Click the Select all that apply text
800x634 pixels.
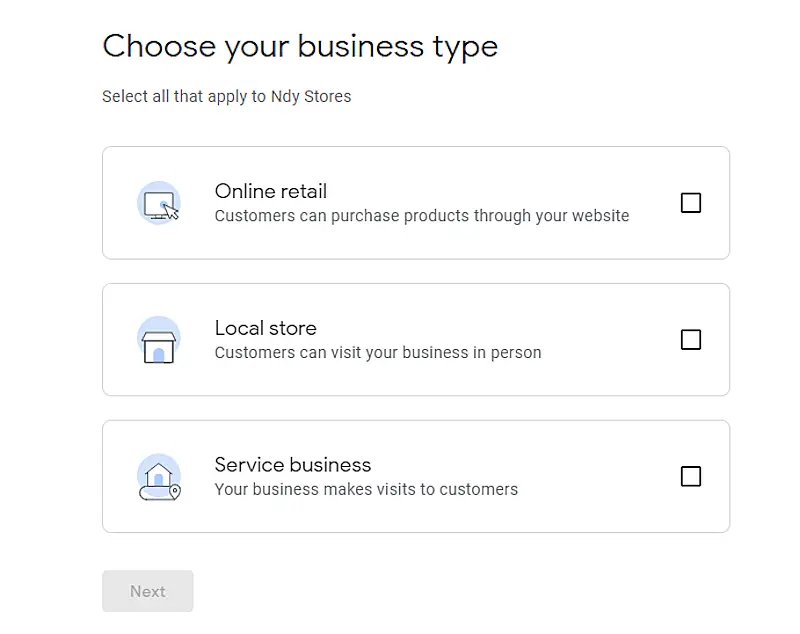[x=184, y=96]
